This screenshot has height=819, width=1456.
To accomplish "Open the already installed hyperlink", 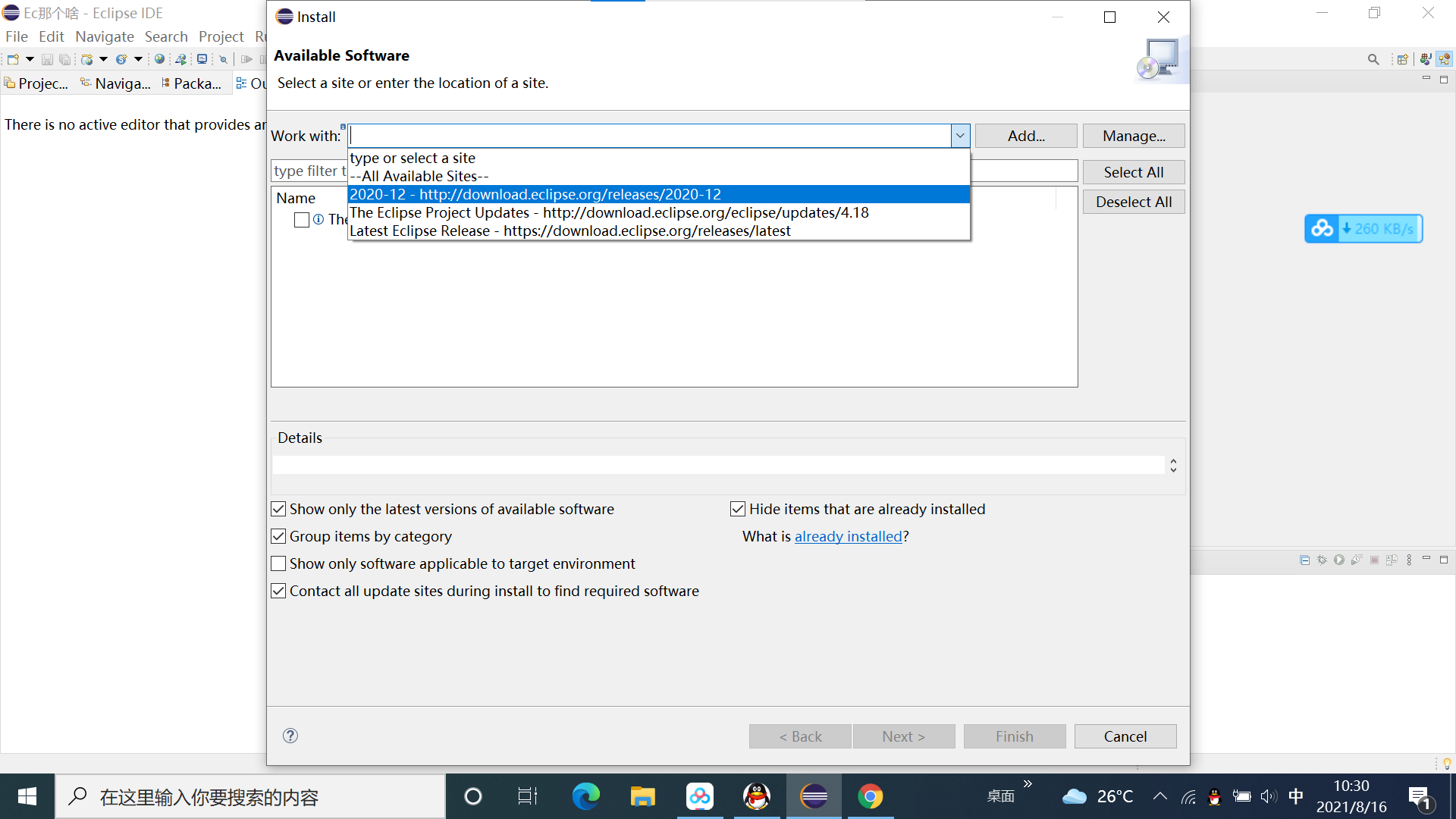I will (848, 536).
